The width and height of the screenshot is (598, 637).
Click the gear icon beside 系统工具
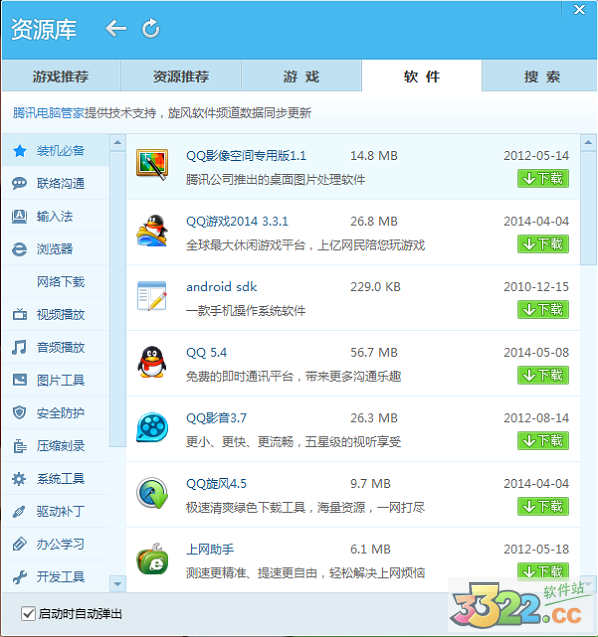(x=20, y=479)
